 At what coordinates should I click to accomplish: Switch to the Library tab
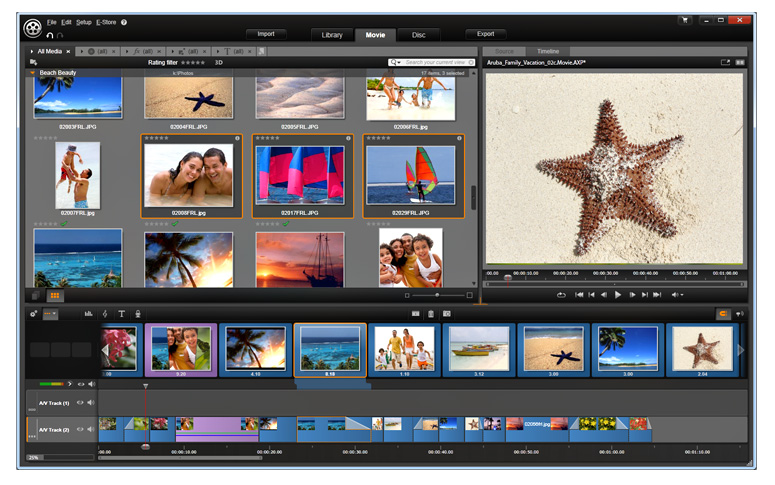tap(332, 35)
